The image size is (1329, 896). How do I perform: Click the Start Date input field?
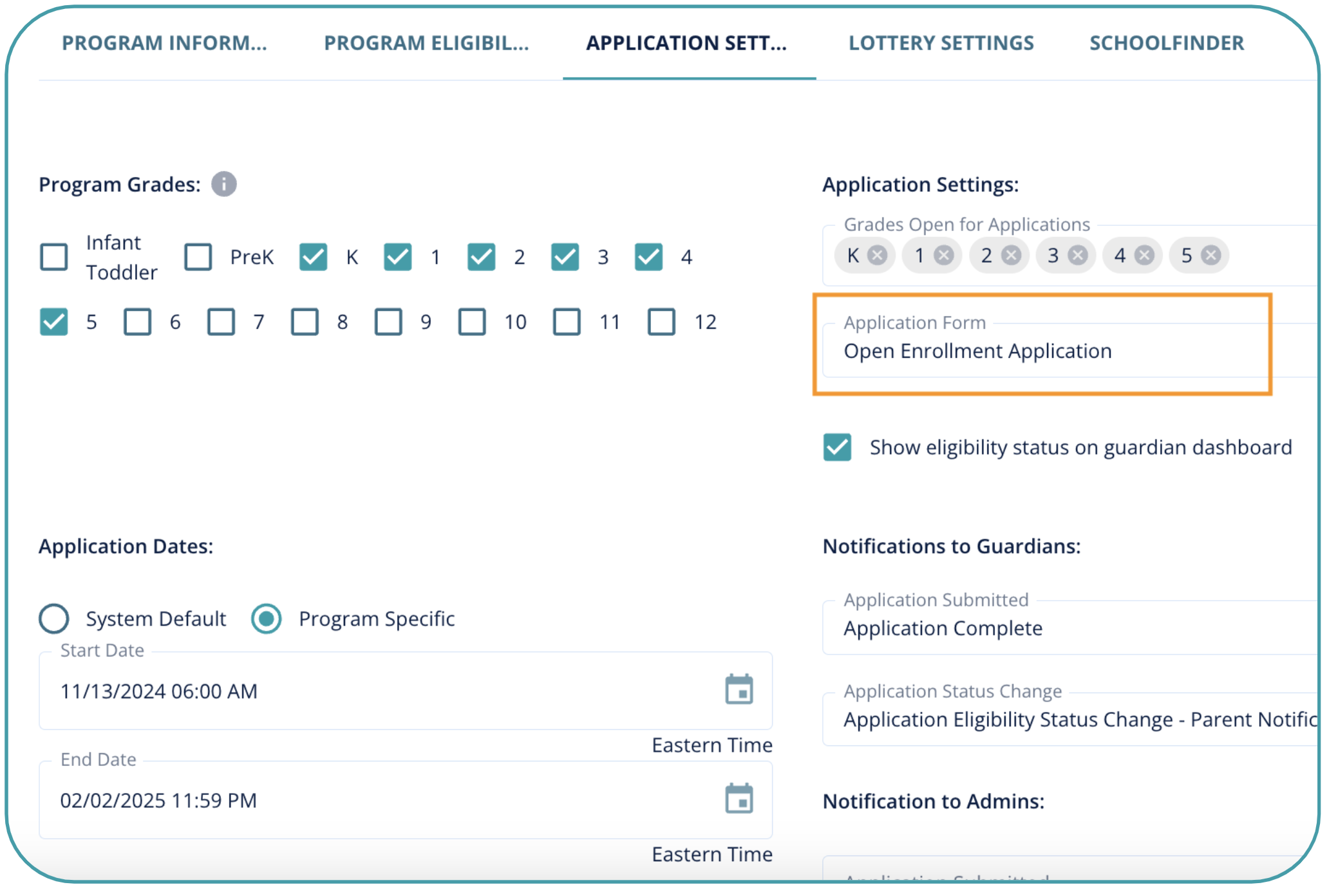coord(373,691)
